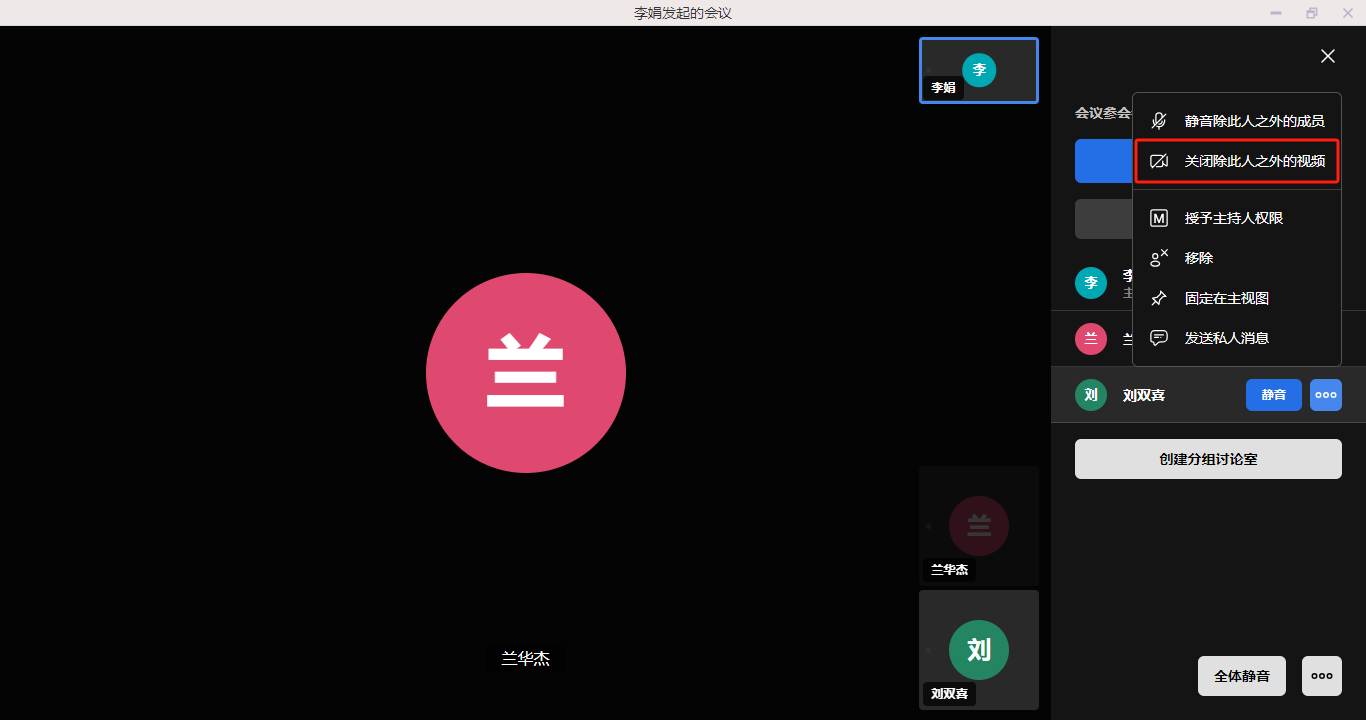Click the remove participant icon
This screenshot has width=1366, height=720.
tap(1159, 258)
